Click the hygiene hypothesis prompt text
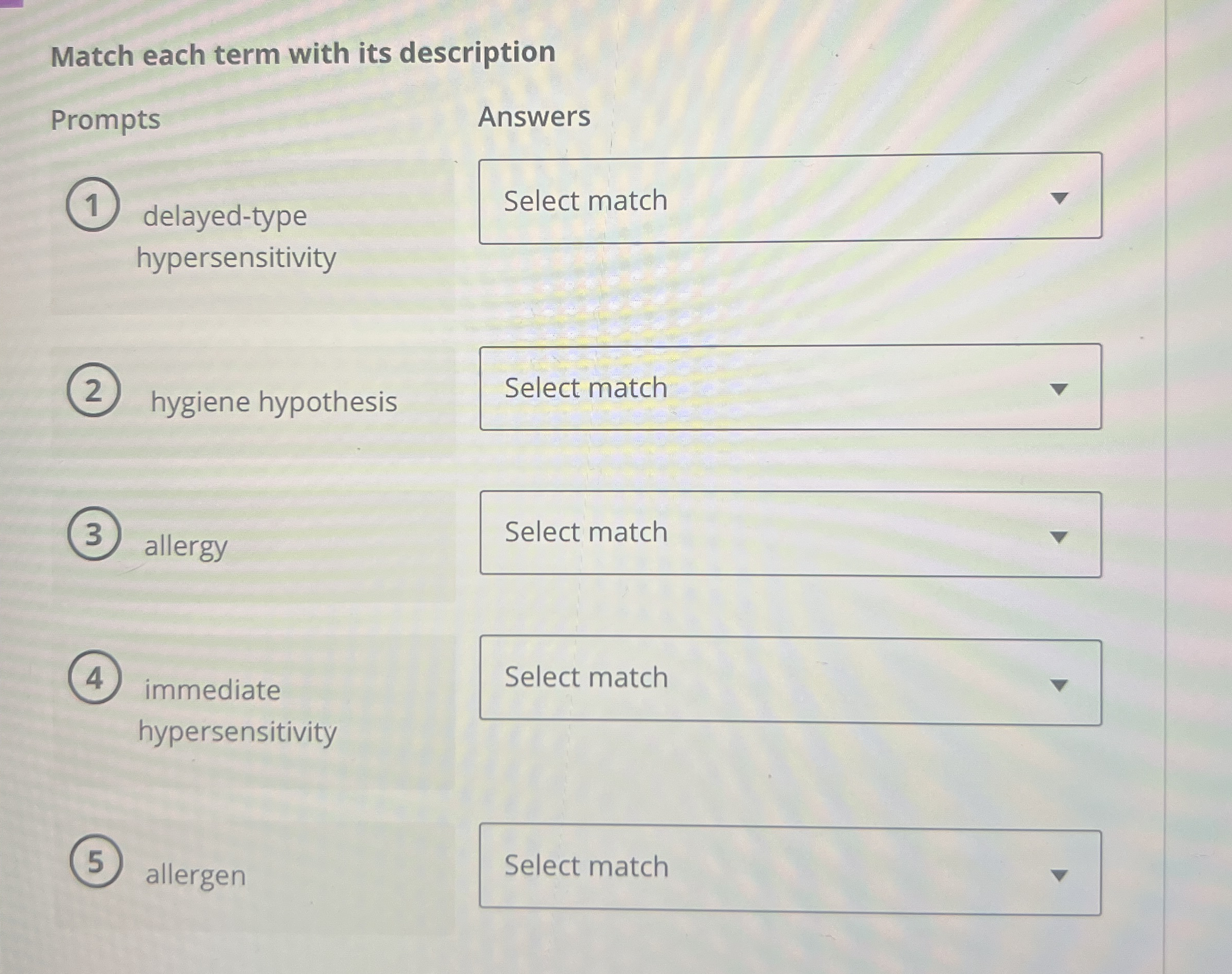 [275, 402]
